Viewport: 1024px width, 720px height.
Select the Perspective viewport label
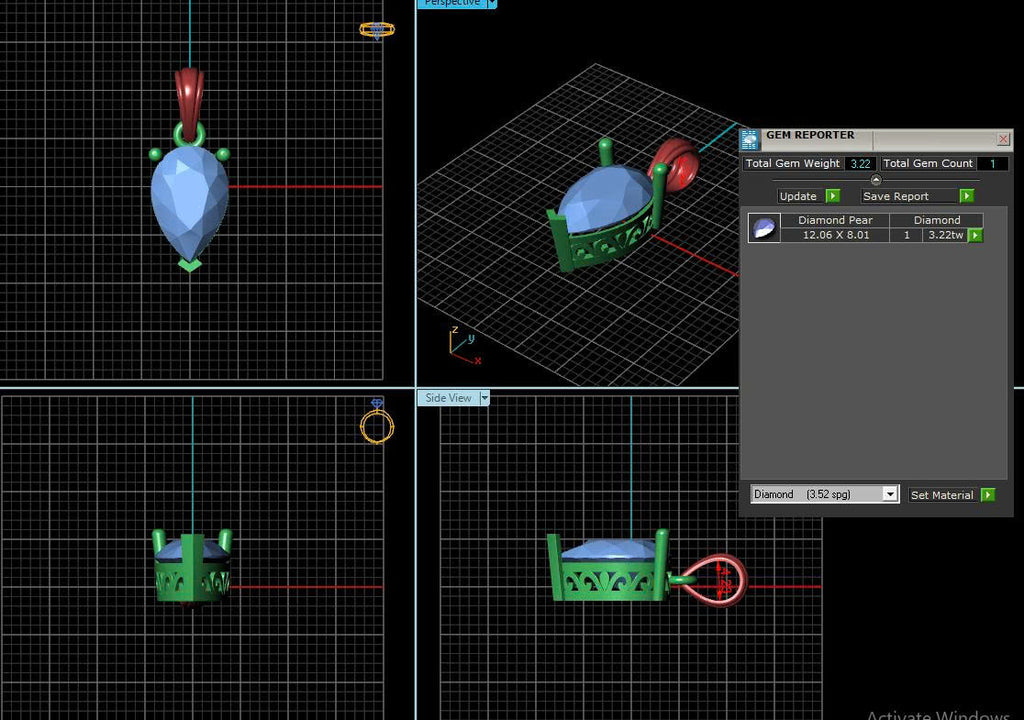tap(452, 3)
